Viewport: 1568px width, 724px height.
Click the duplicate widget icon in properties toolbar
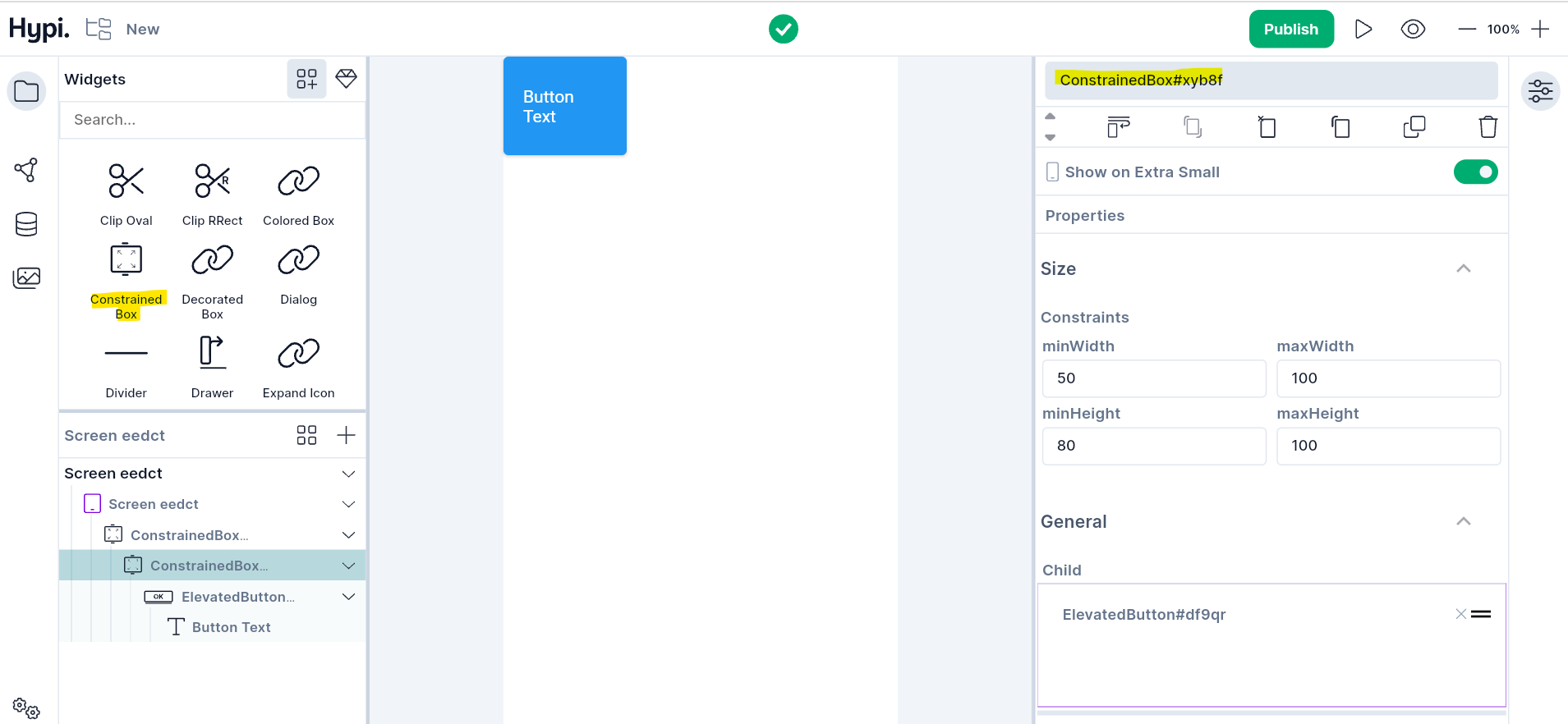(1414, 127)
